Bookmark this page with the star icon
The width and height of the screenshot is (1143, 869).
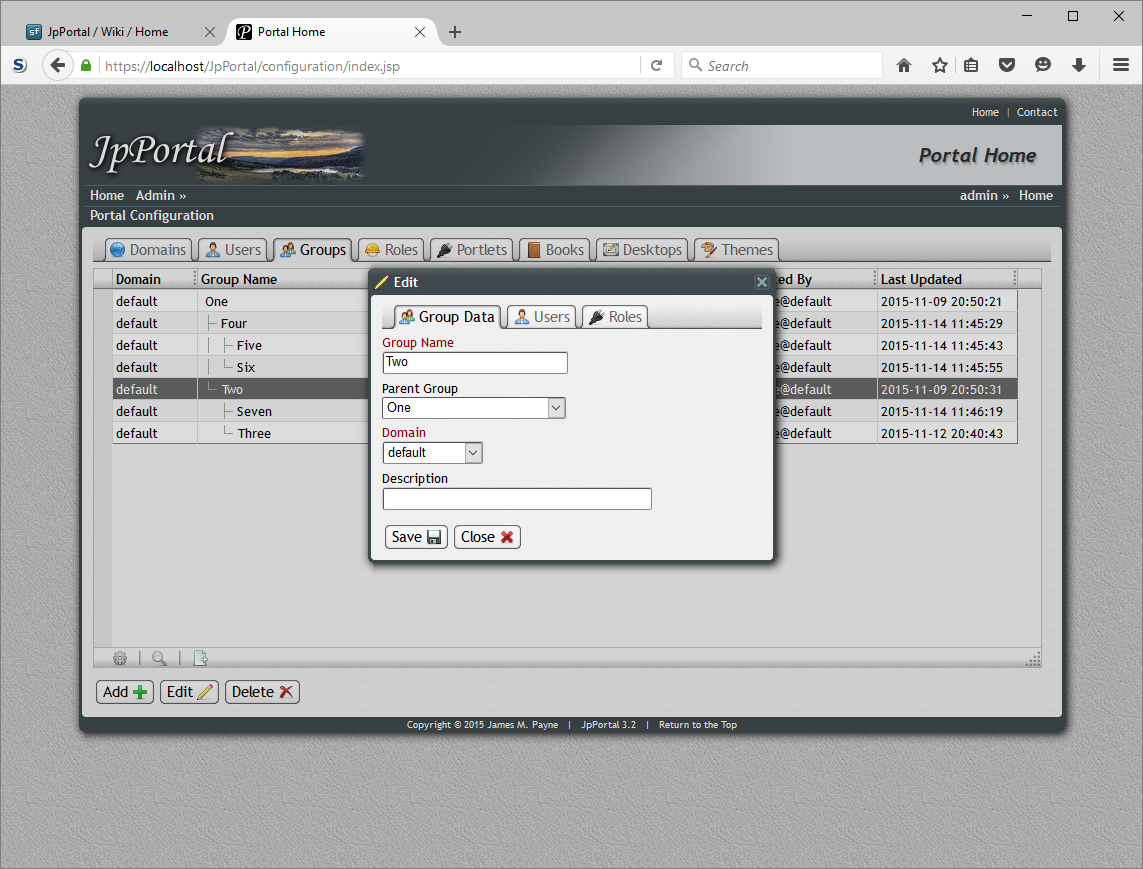tap(939, 65)
